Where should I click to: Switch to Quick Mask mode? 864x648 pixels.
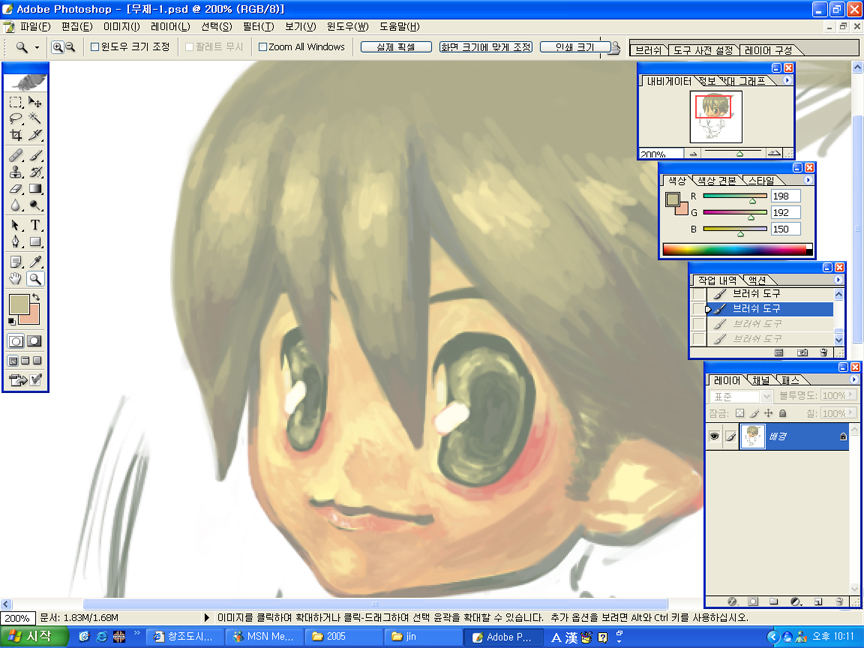click(34, 341)
